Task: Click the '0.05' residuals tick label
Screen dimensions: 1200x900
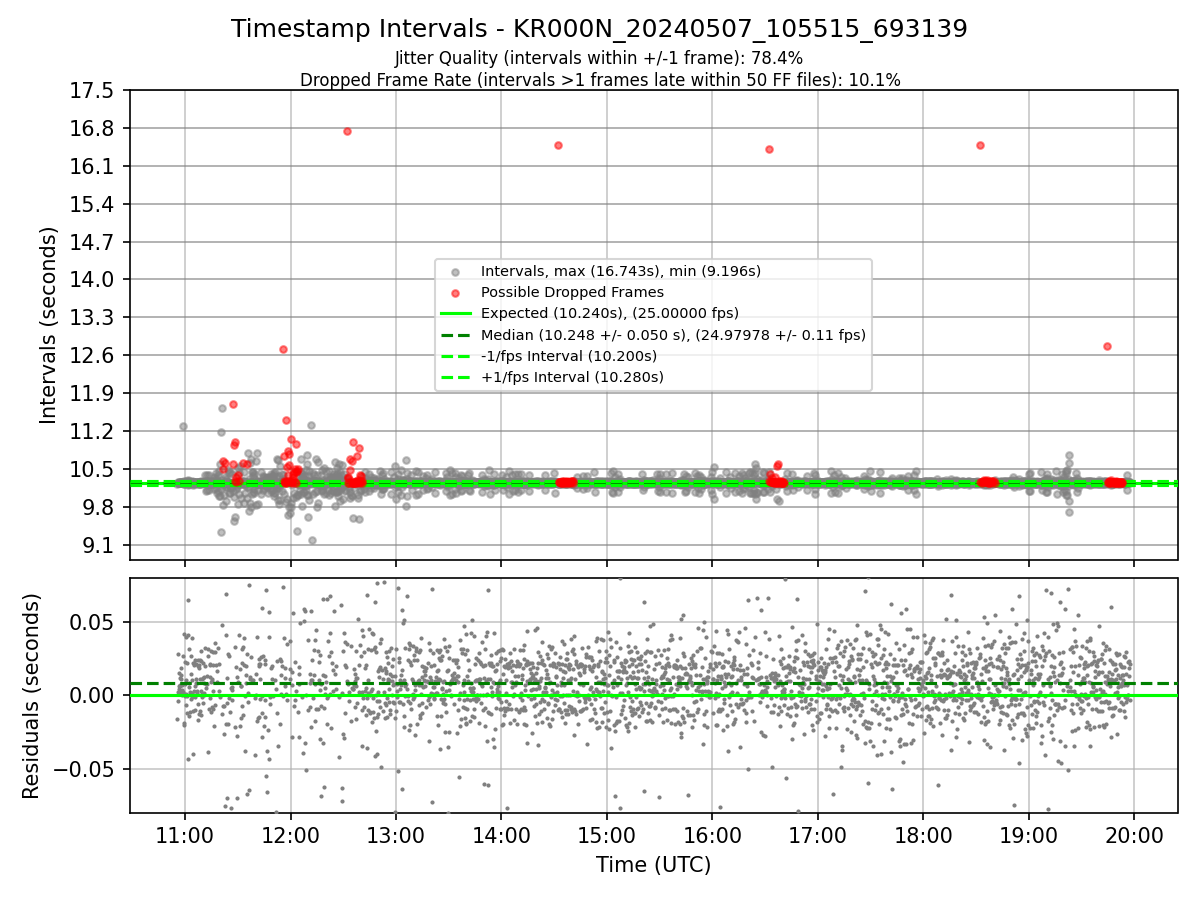Action: click(x=97, y=622)
